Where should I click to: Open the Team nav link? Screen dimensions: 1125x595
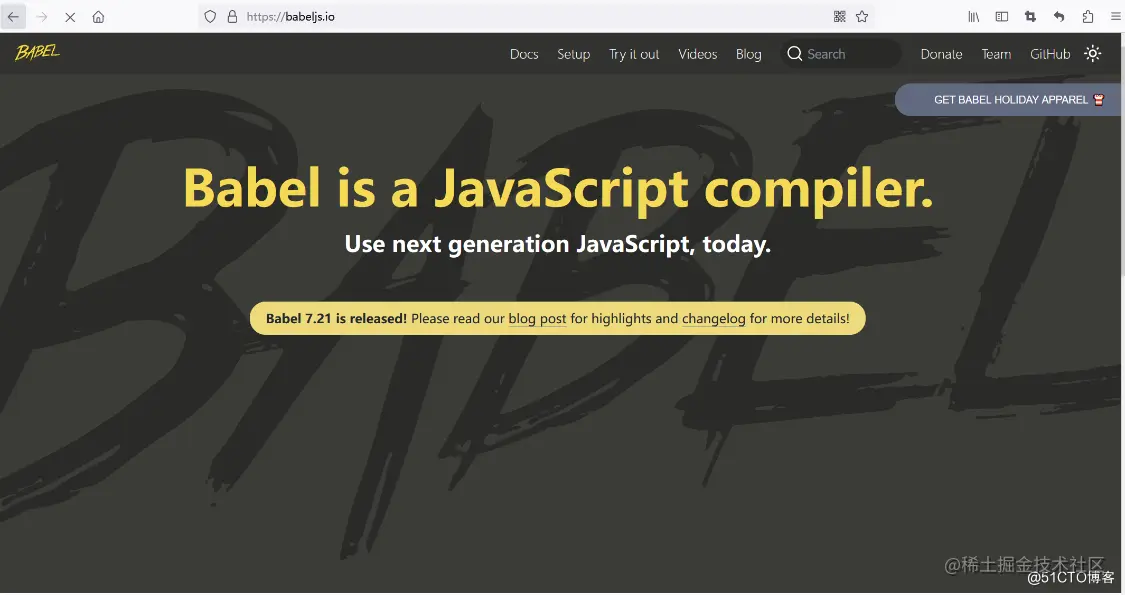click(996, 54)
